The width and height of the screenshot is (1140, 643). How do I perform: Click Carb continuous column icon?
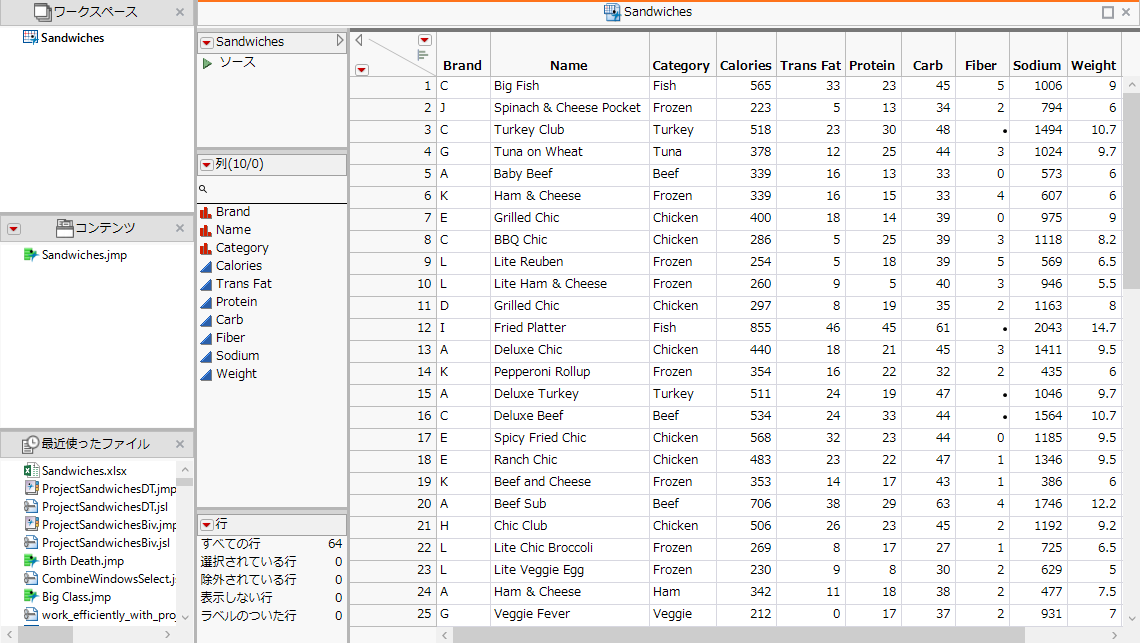click(206, 320)
